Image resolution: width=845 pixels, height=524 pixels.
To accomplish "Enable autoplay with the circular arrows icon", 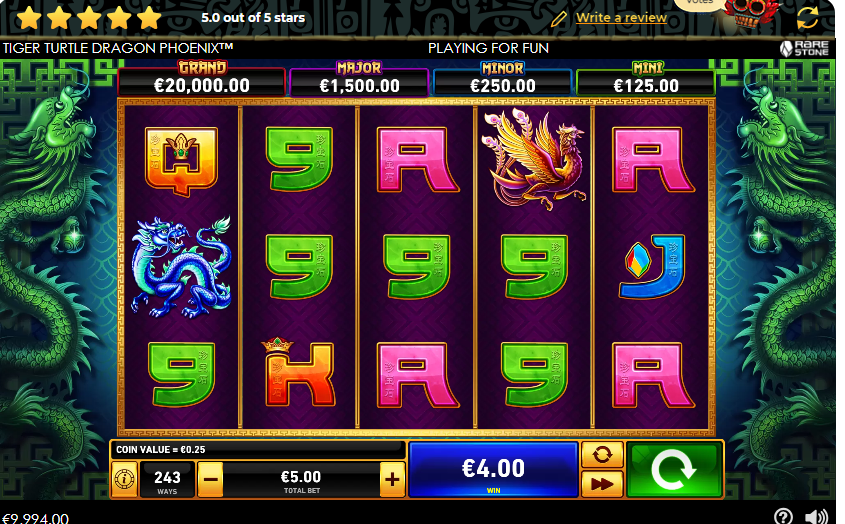I will click(602, 454).
